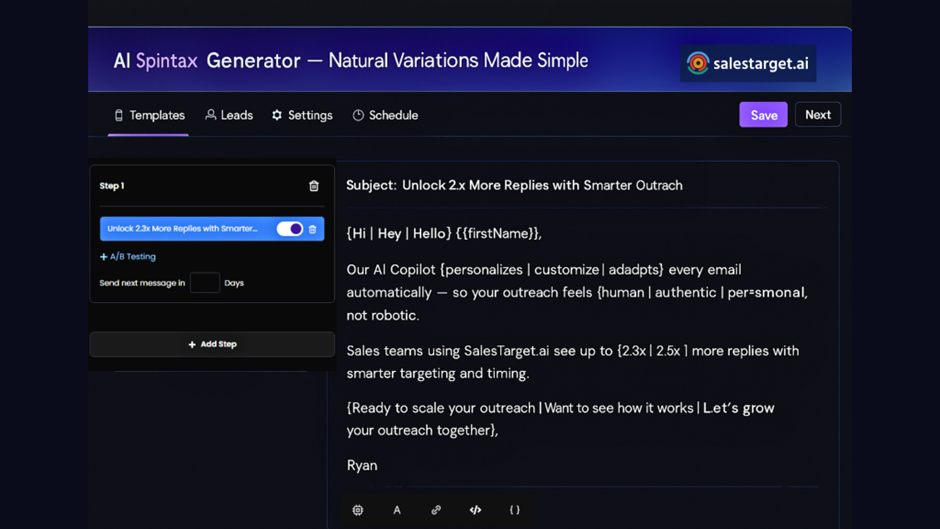Click the Next button
Image resolution: width=940 pixels, height=529 pixels.
[817, 115]
